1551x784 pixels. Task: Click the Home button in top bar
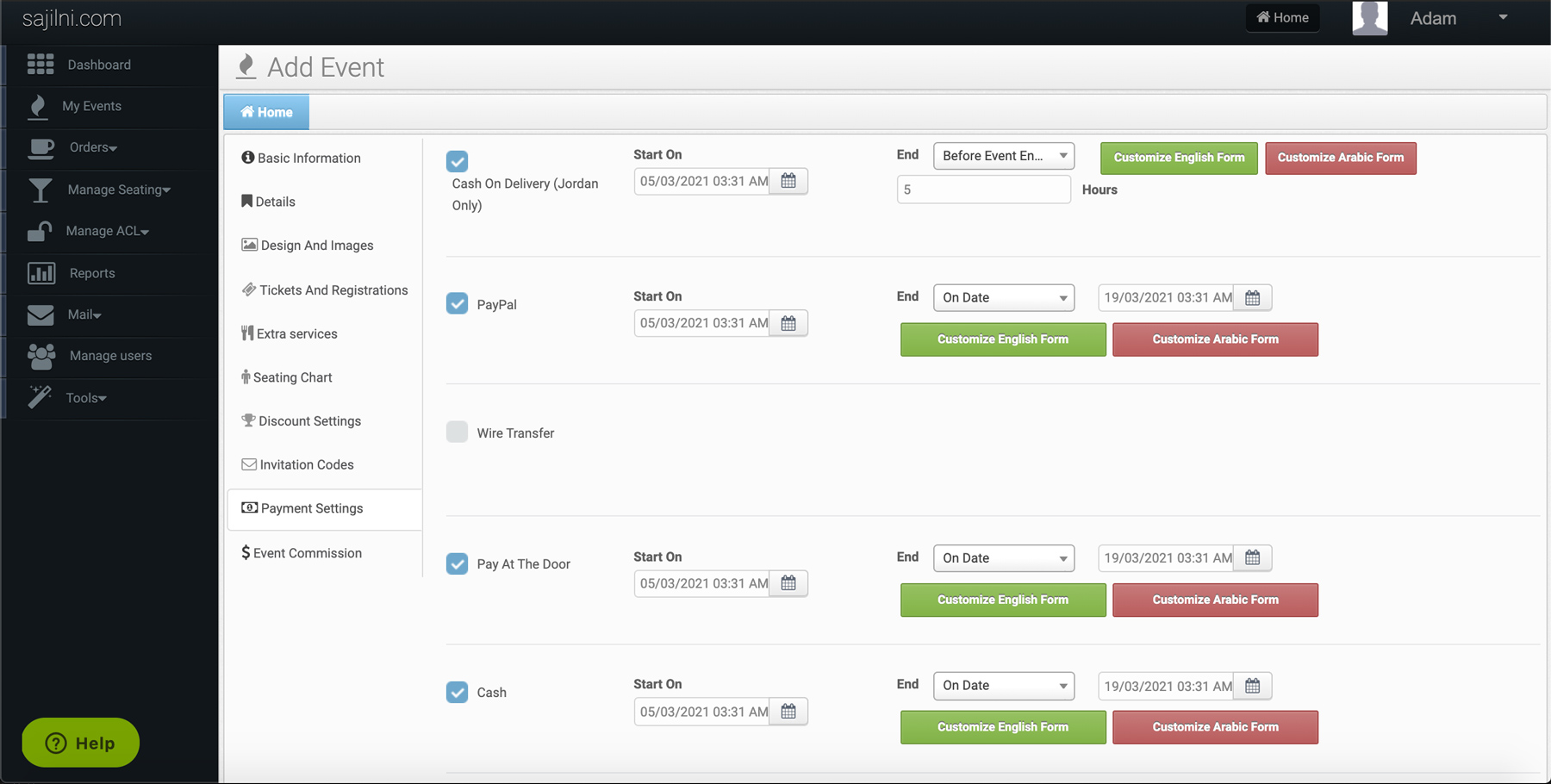(x=1282, y=17)
